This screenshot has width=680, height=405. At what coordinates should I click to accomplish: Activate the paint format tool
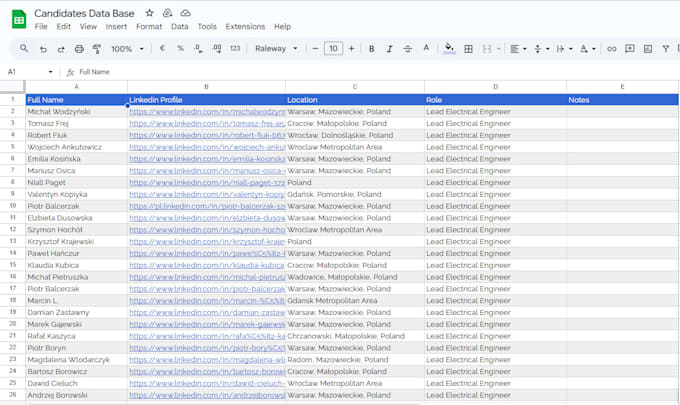pos(97,49)
